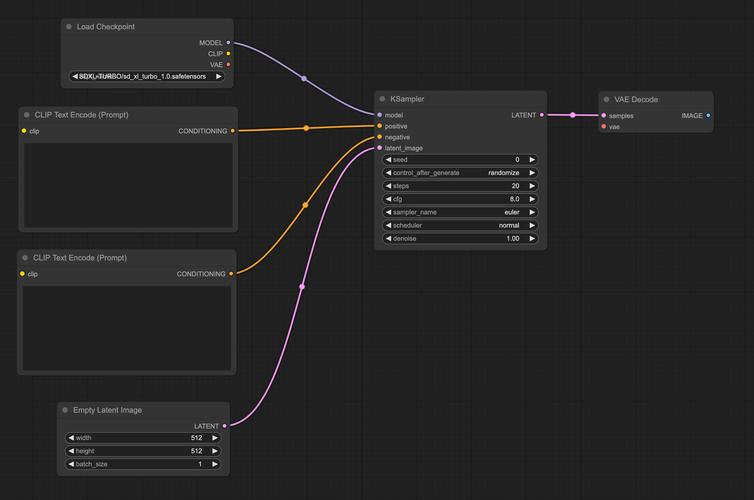Increase the steps value with right arrow

(x=532, y=186)
